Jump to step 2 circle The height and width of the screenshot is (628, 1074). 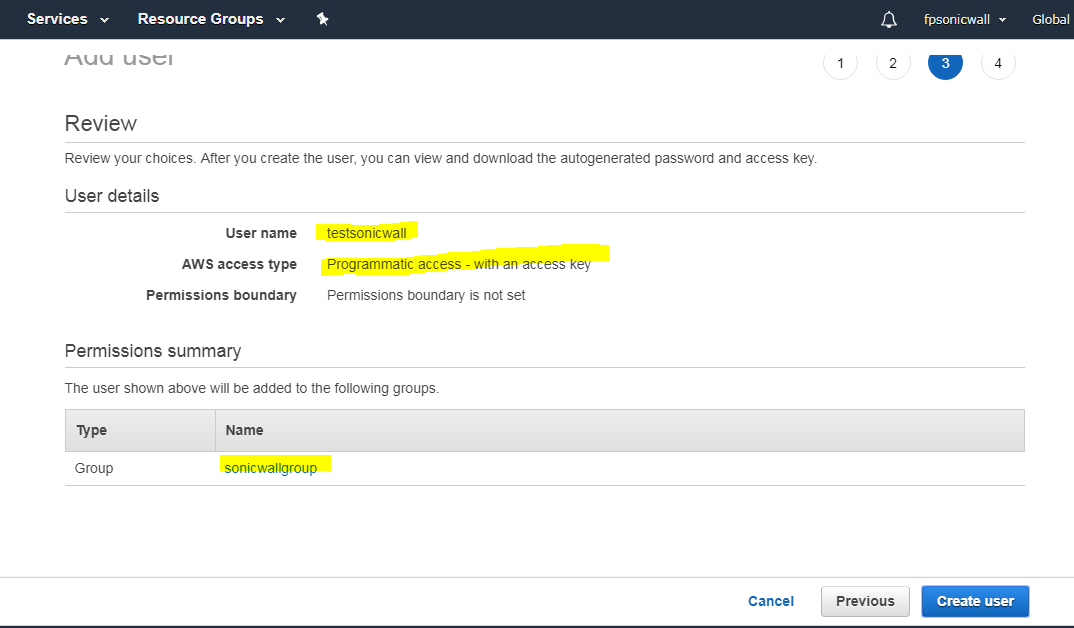coord(892,64)
